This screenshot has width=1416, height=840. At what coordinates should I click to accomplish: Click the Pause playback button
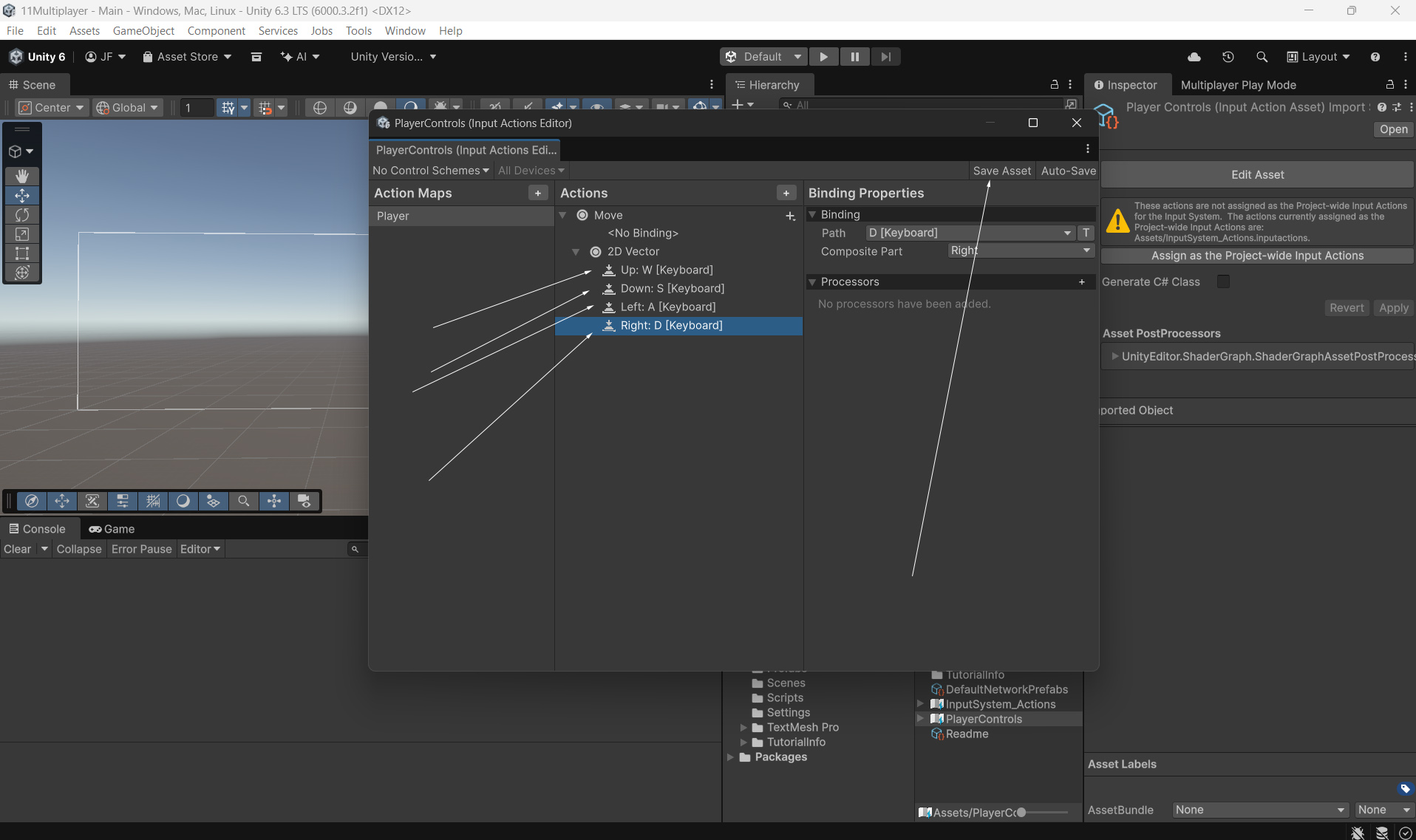[854, 57]
